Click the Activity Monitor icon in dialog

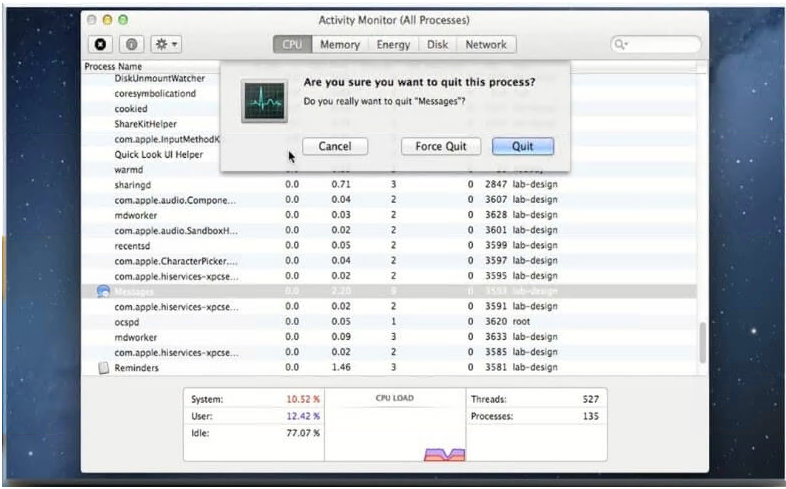[x=265, y=103]
